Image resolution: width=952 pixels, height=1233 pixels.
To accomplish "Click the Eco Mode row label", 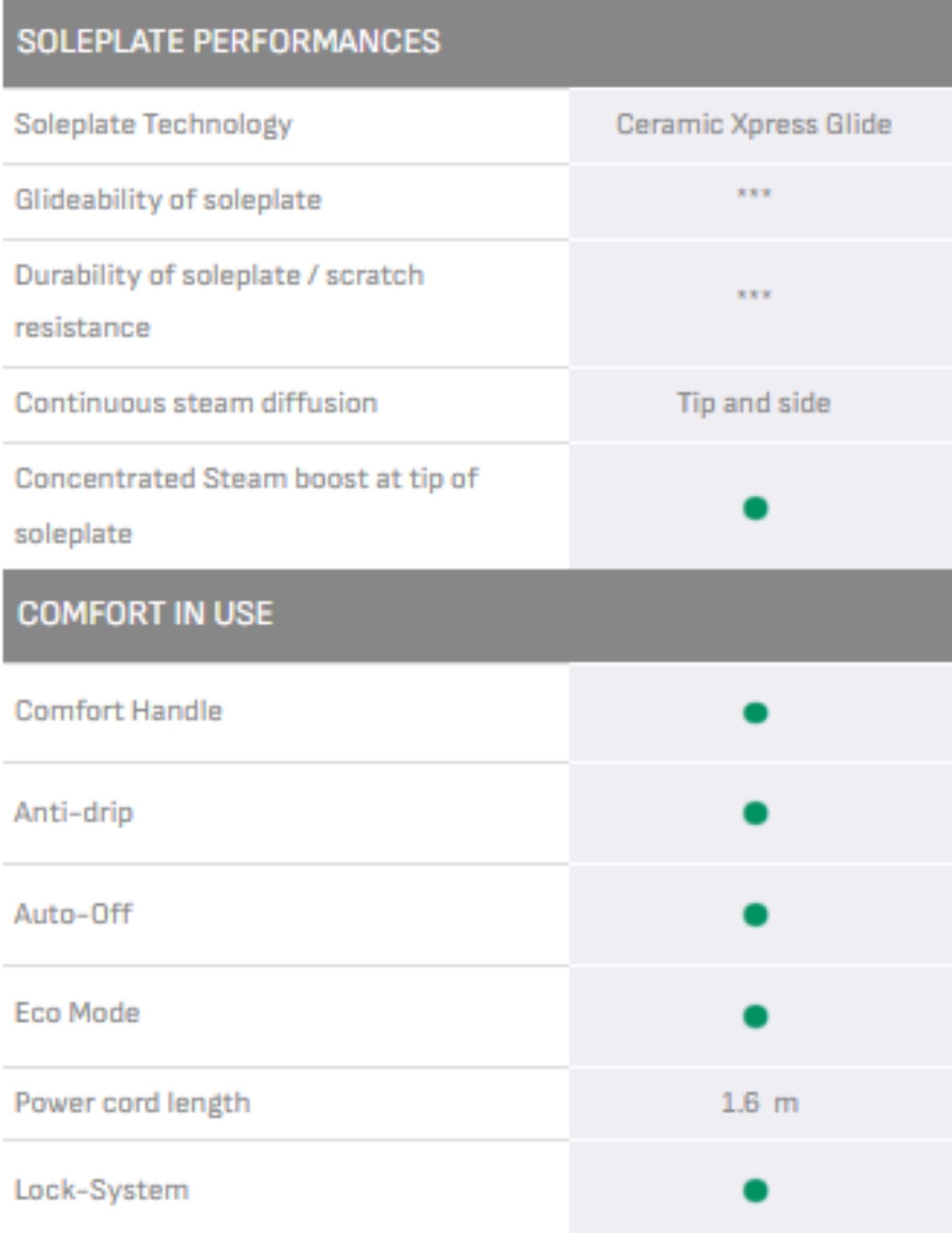I will coord(78,1013).
